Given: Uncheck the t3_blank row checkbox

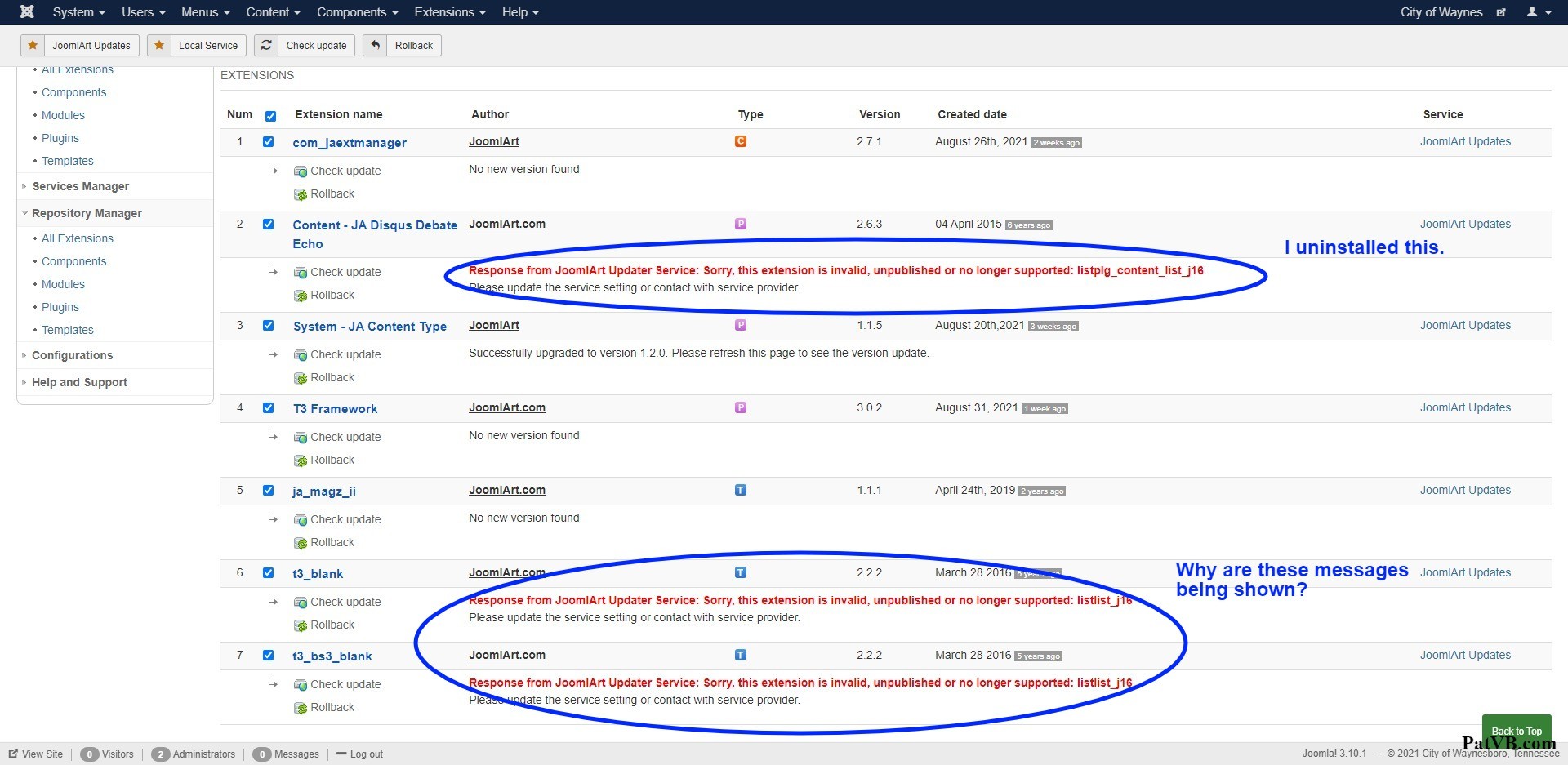Looking at the screenshot, I should pos(268,572).
